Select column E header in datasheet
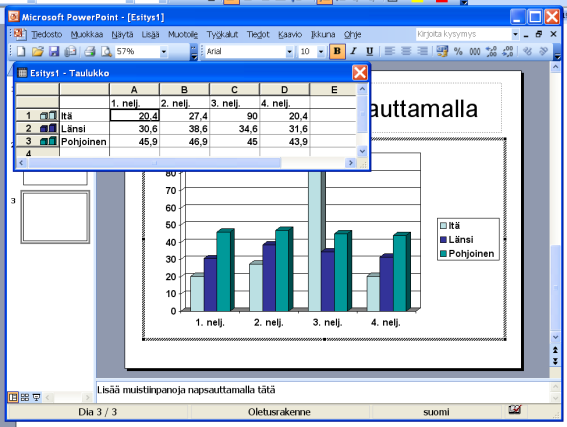This screenshot has height=427, width=567. pyautogui.click(x=334, y=90)
